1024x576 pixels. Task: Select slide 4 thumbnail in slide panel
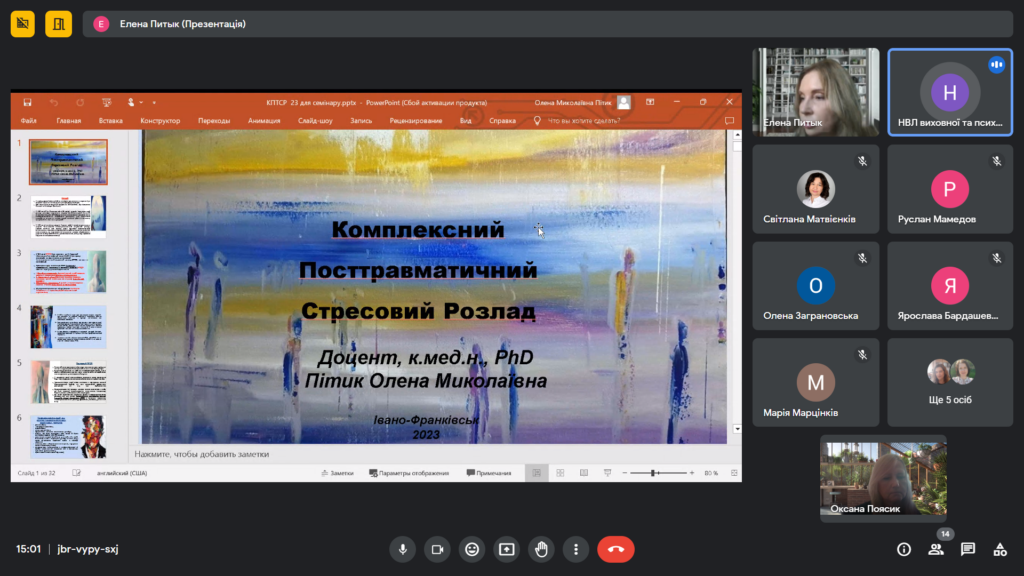(68, 326)
